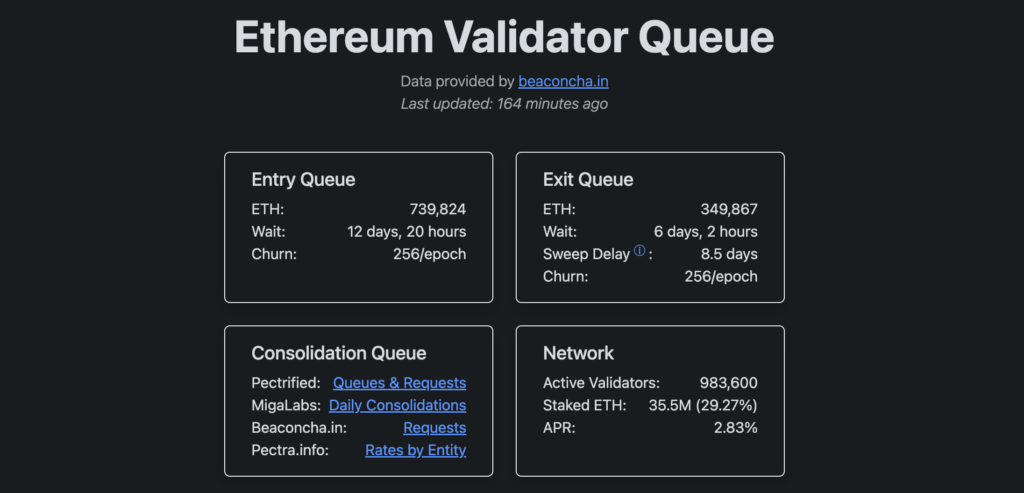Screen dimensions: 1024x493
Task: Follow the Beaconcha.in Requests link
Action: pos(434,428)
